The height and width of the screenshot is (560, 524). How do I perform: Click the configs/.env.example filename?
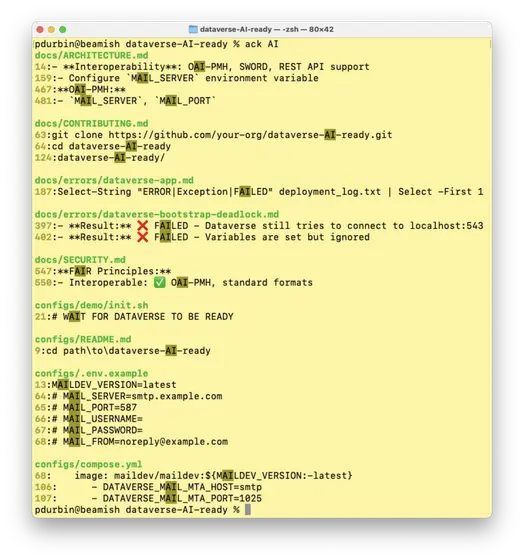(x=91, y=374)
